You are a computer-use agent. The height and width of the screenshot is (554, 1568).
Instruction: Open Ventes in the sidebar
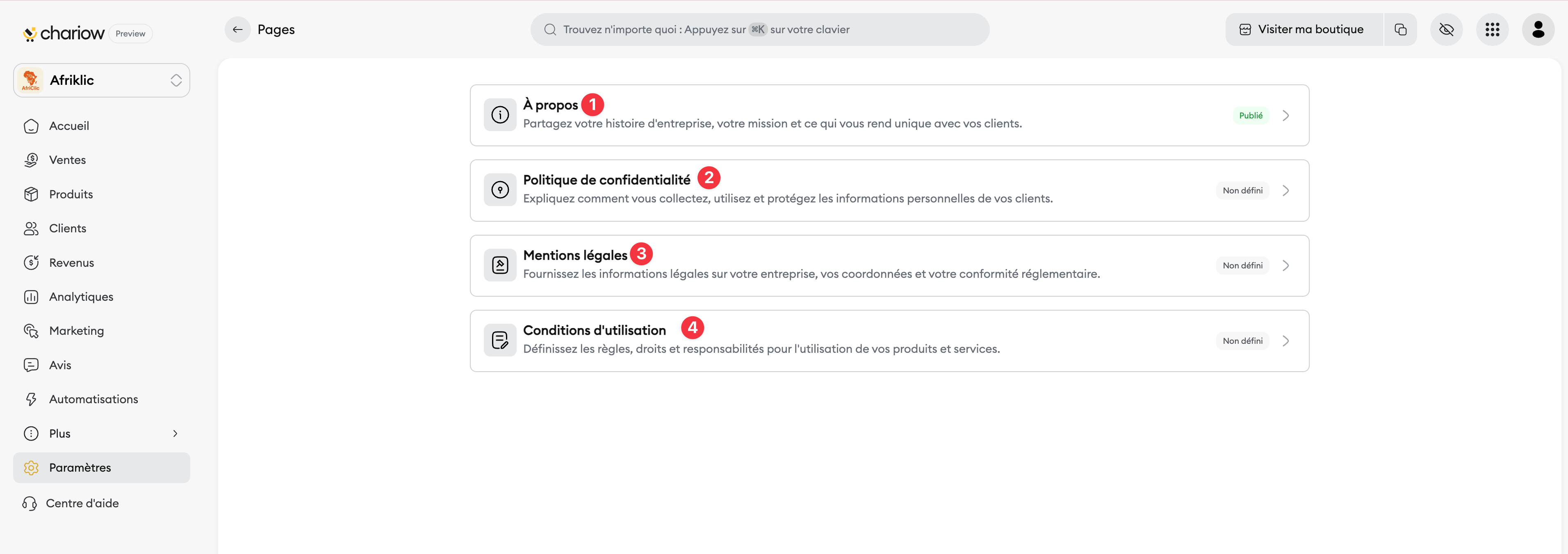tap(102, 160)
